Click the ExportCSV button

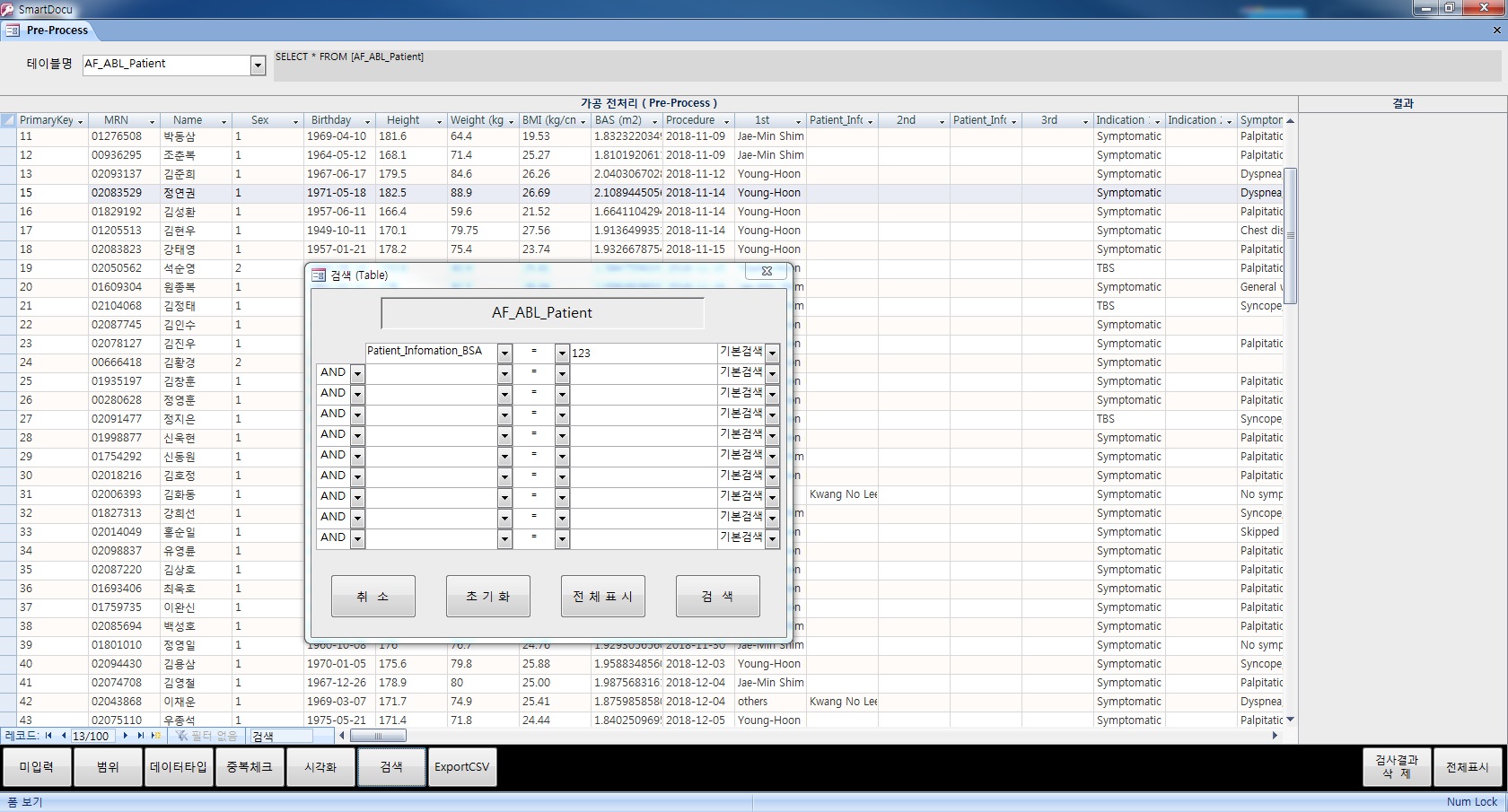click(x=462, y=767)
